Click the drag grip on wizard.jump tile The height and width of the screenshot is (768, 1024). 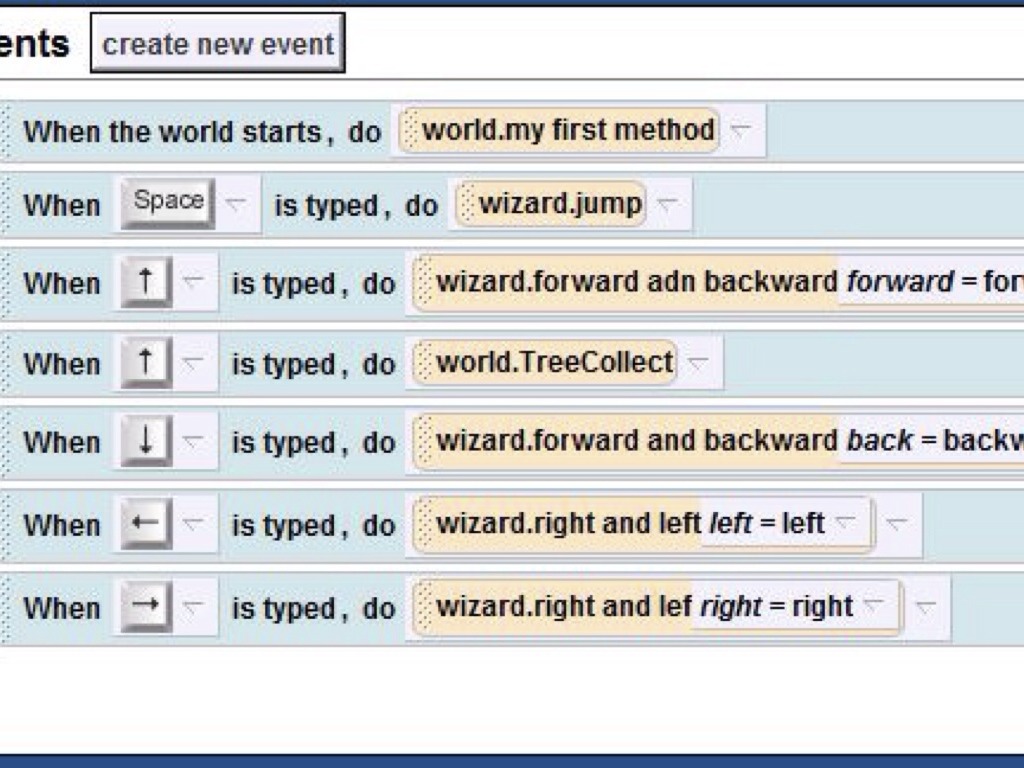465,205
